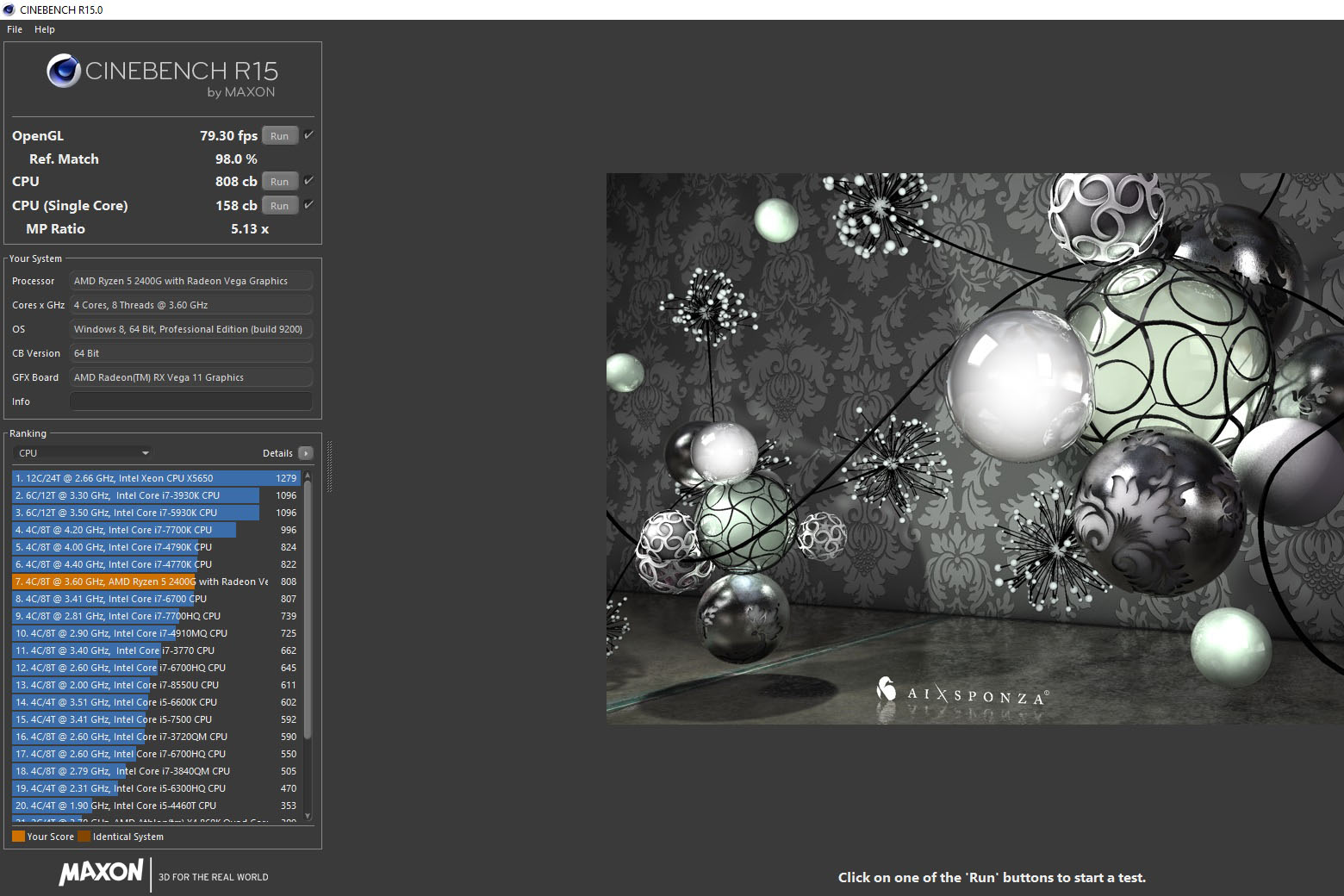Open the CPU ranking type dropdown
The image size is (1344, 896).
(84, 453)
